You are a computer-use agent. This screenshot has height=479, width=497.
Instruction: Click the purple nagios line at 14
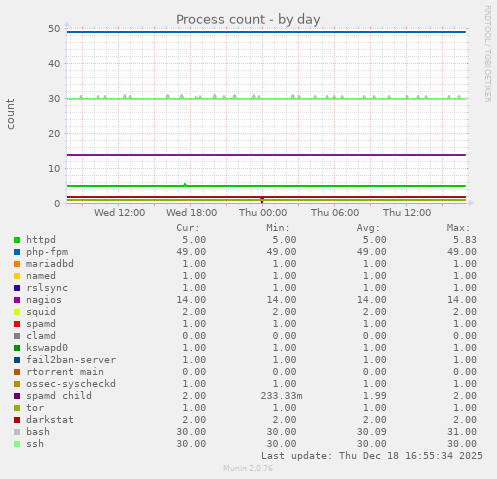pos(267,155)
